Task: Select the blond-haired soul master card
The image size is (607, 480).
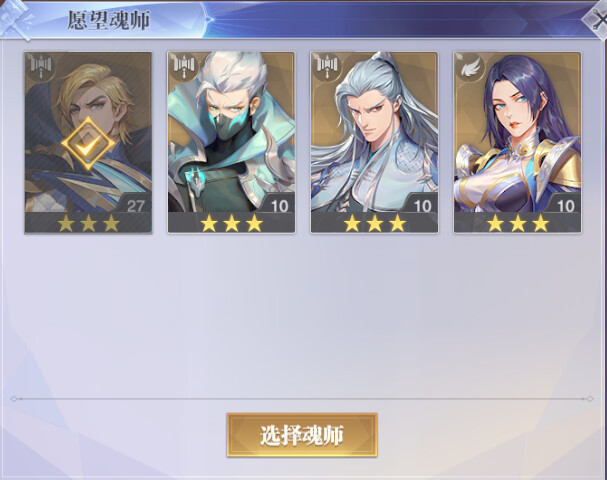Action: [88, 143]
